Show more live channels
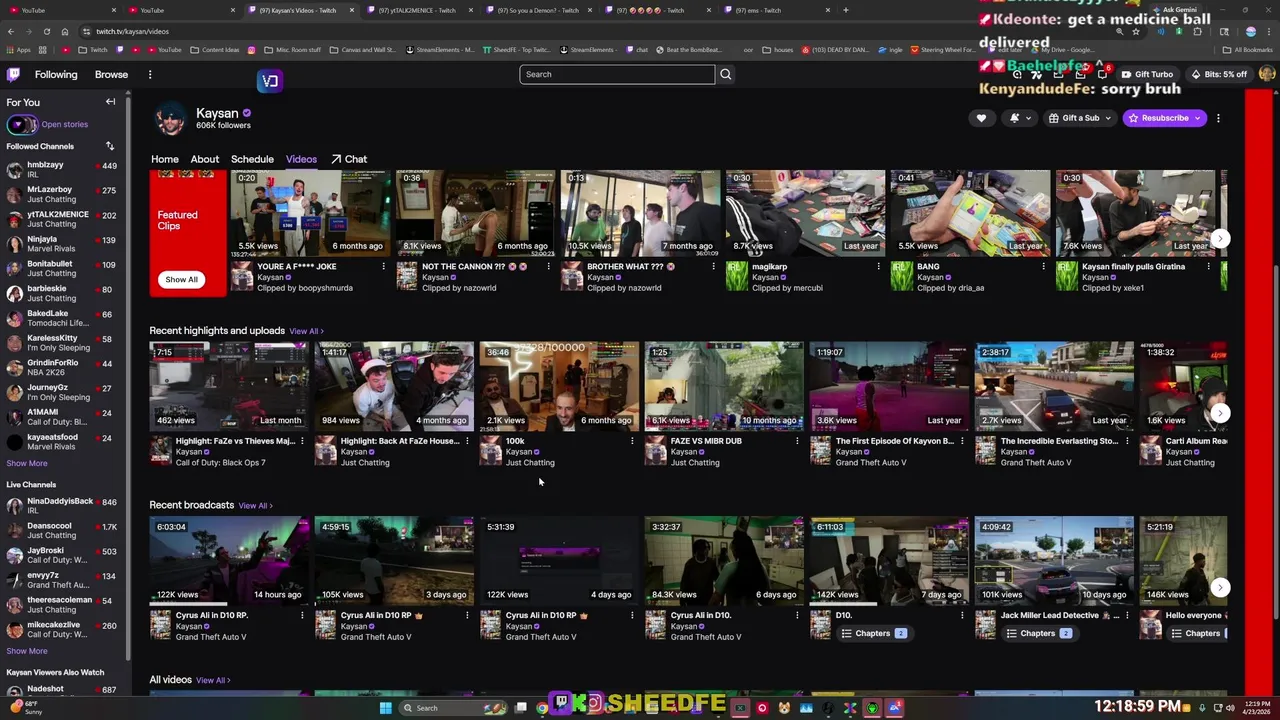Image resolution: width=1280 pixels, height=720 pixels. [x=27, y=651]
